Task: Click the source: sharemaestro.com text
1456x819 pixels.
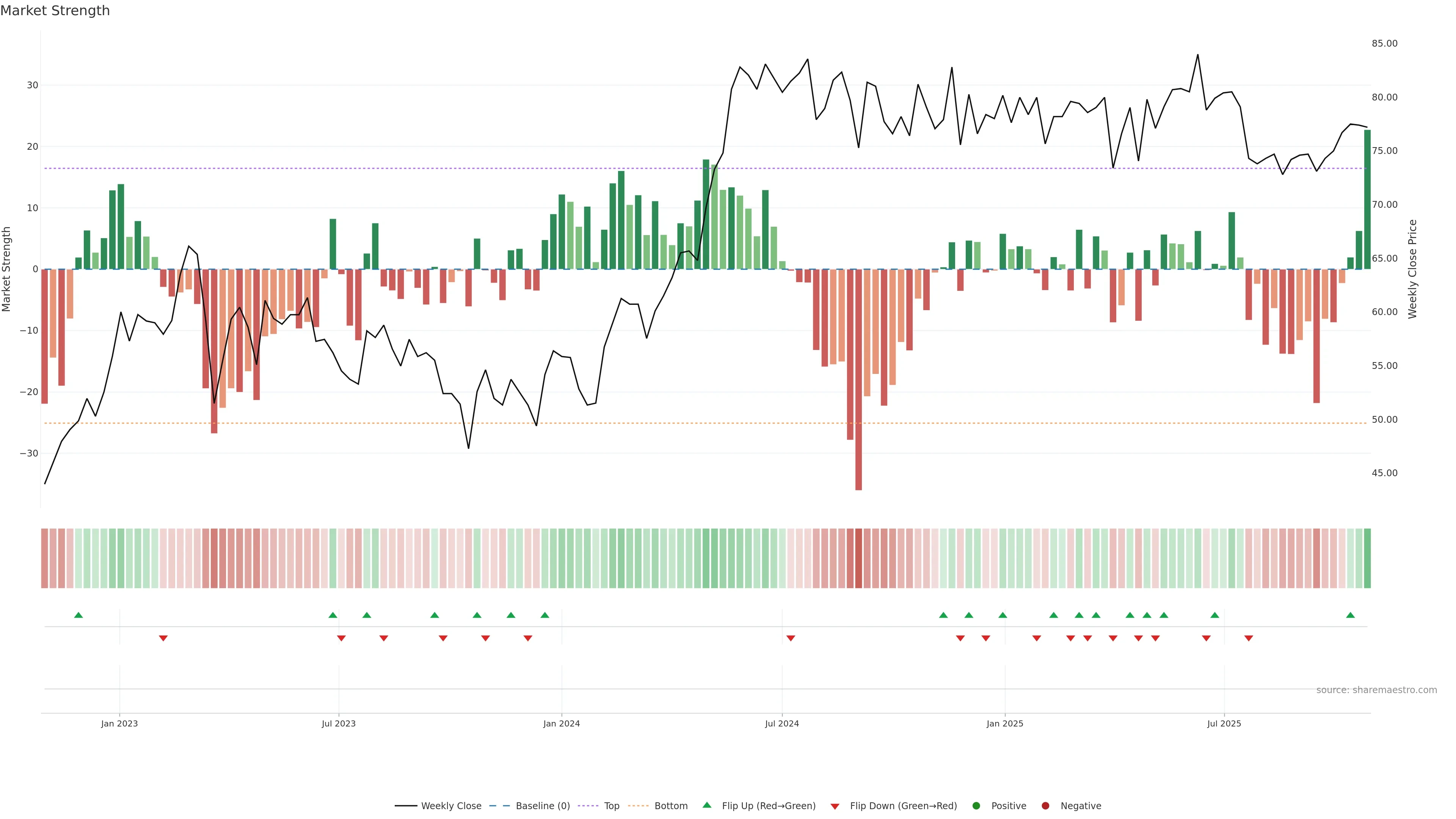Action: (1376, 690)
